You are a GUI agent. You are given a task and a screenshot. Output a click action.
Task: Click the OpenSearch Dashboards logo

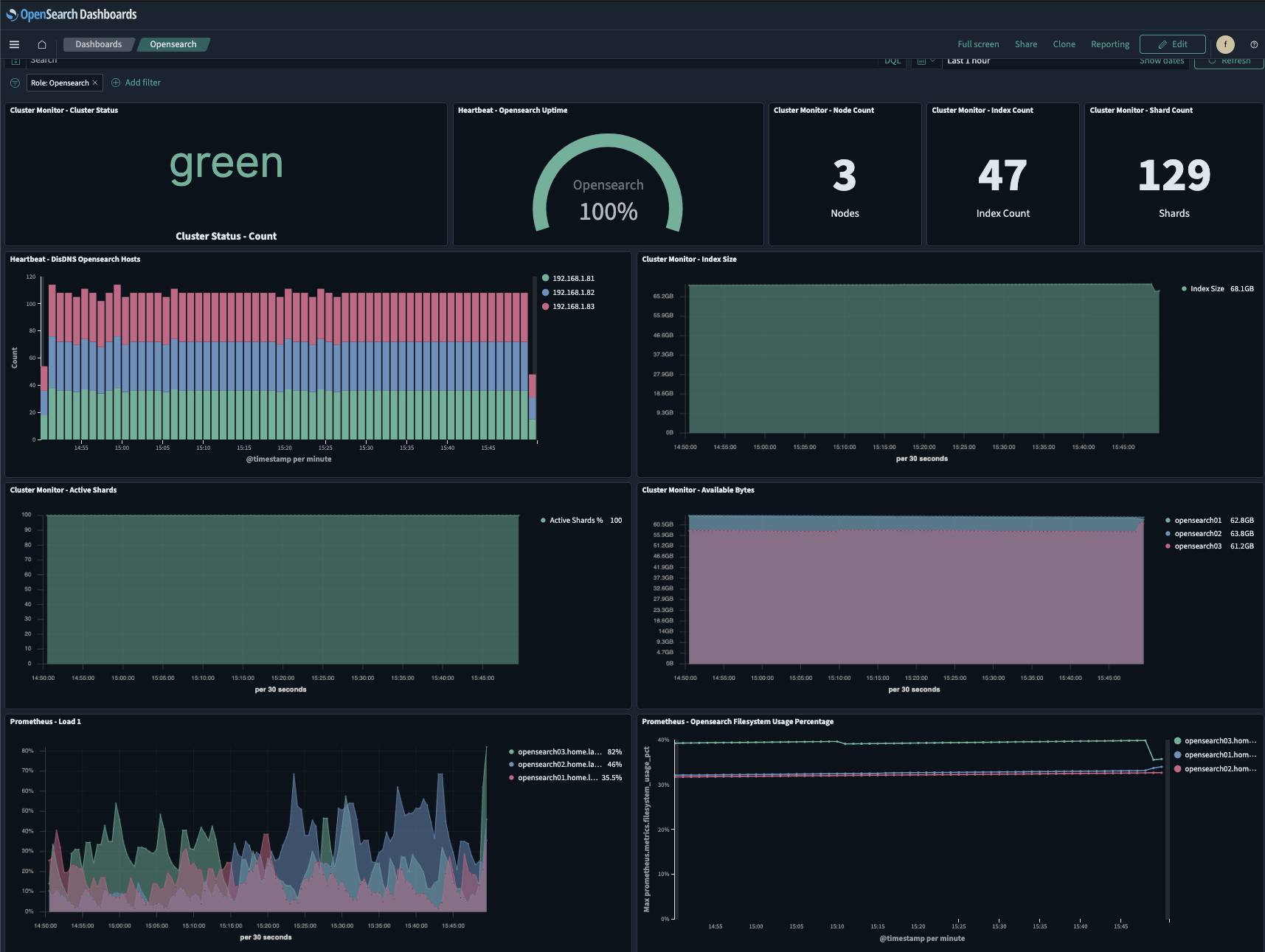click(72, 14)
